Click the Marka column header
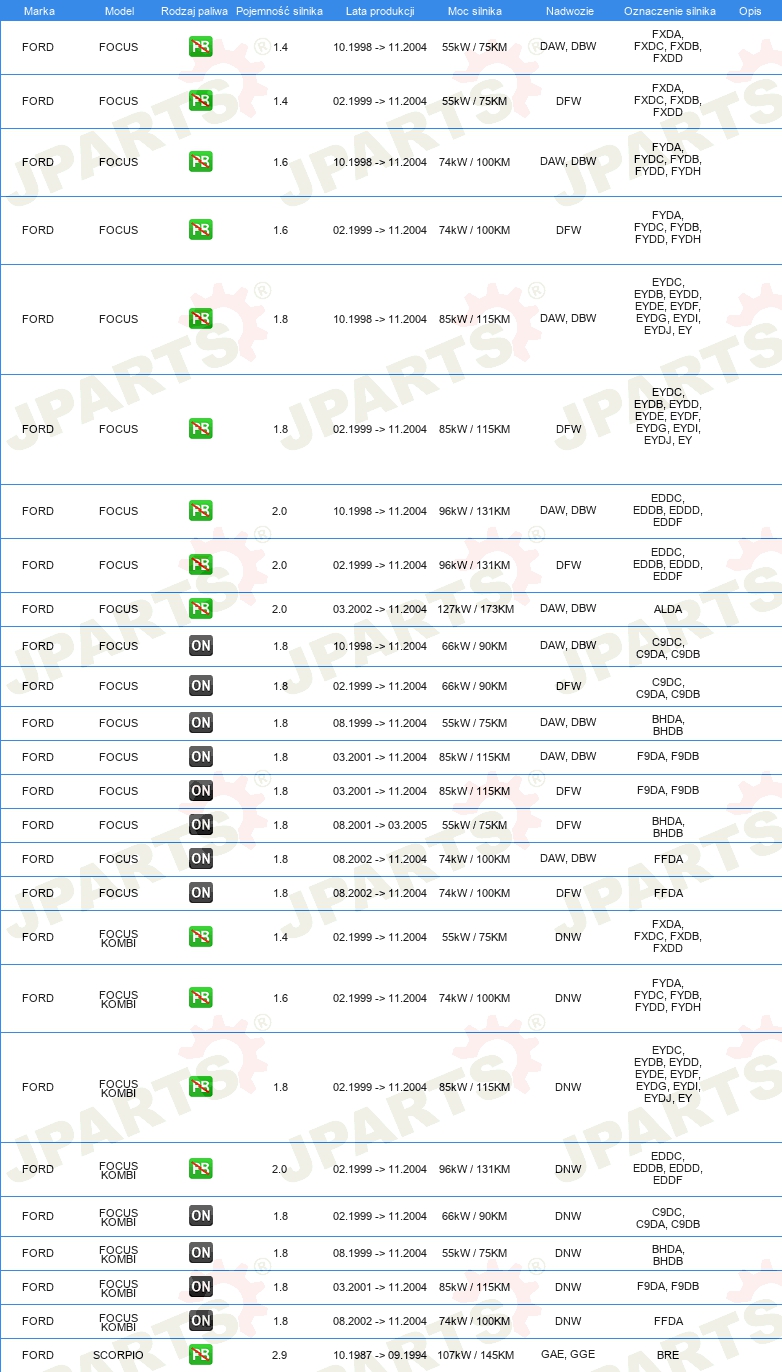Image resolution: width=782 pixels, height=1372 pixels. (x=39, y=11)
